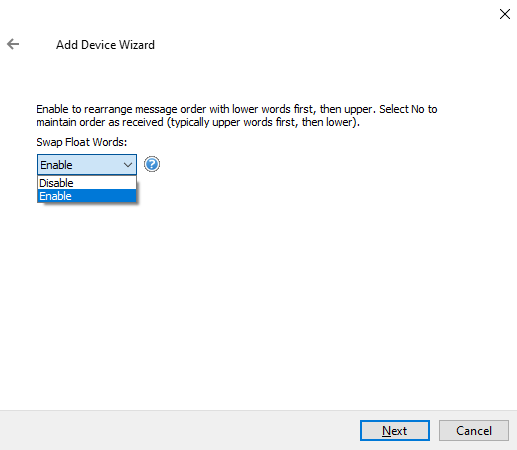This screenshot has height=450, width=517.
Task: Click the gray footer bar beside Next
Action: (180, 431)
